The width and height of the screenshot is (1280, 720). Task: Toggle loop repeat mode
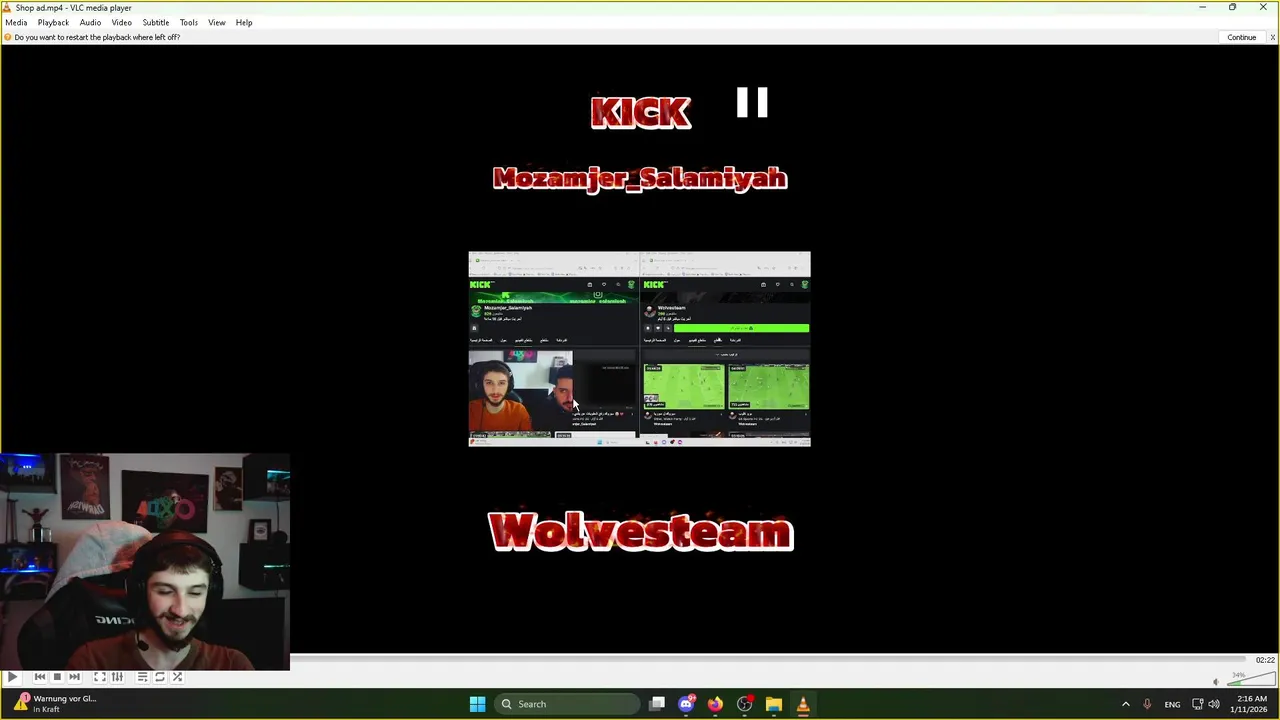click(x=160, y=677)
